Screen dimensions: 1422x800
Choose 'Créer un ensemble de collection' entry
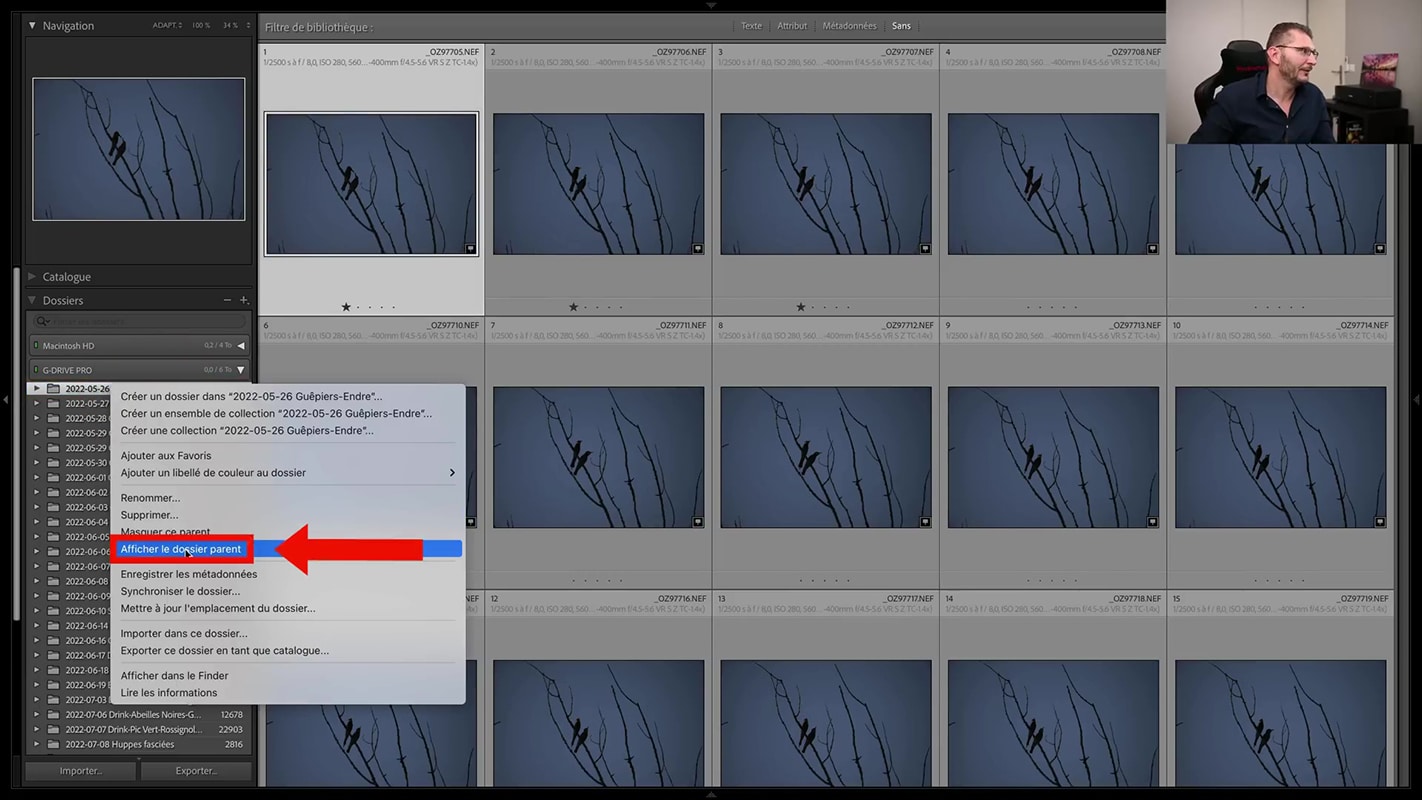[x=276, y=414]
